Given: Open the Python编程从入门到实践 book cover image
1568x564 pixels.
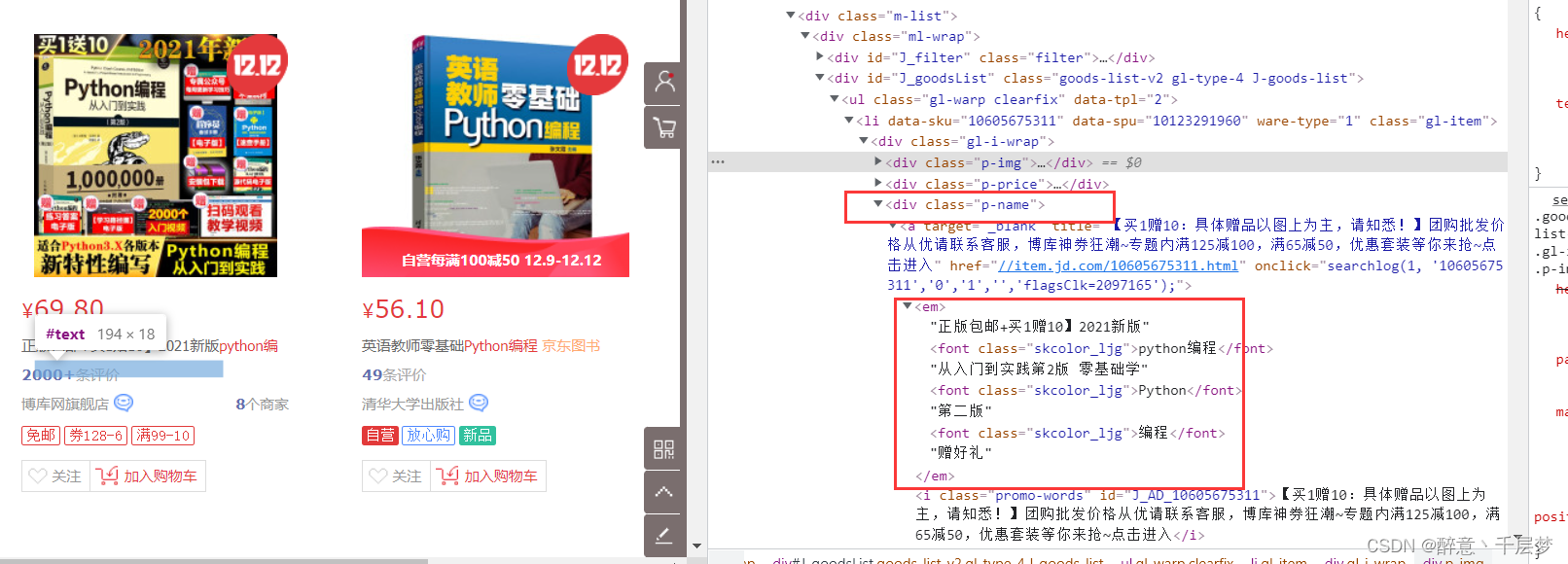Looking at the screenshot, I should click(x=156, y=156).
